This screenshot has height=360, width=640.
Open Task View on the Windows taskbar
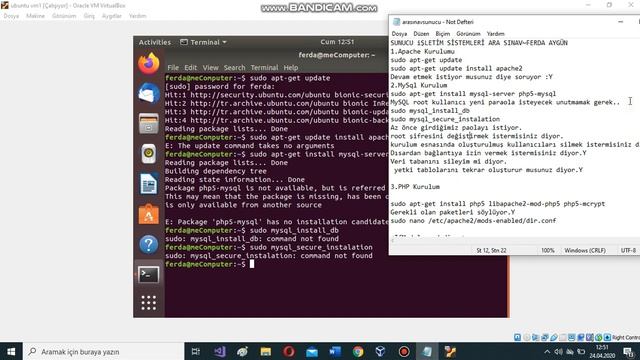click(x=196, y=351)
